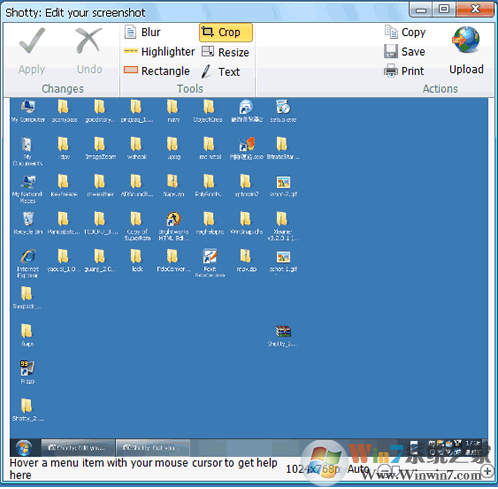Click the zoom slider handle
The height and width of the screenshot is (489, 498).
coord(396,471)
